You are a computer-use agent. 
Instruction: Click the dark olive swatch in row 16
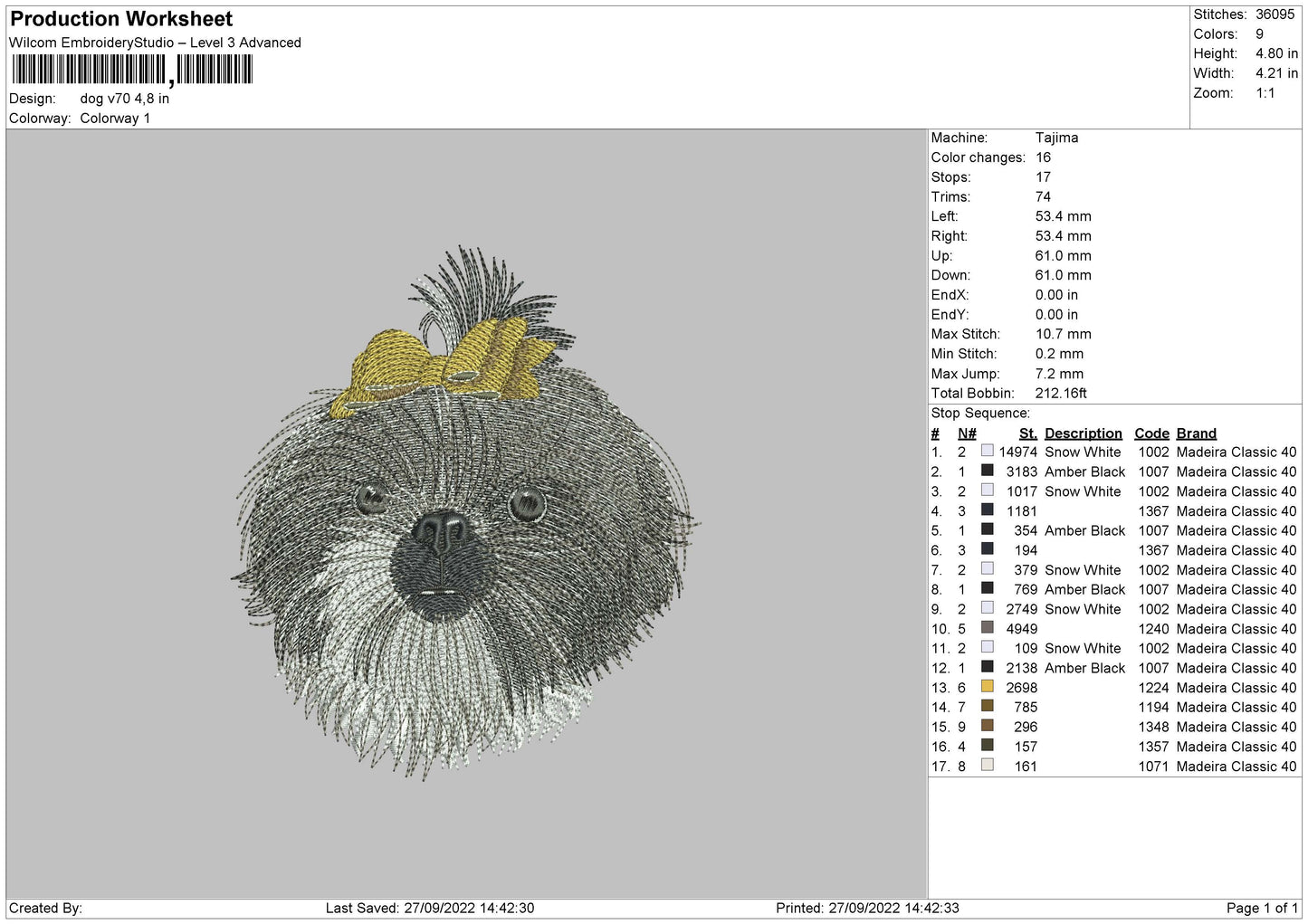click(988, 746)
